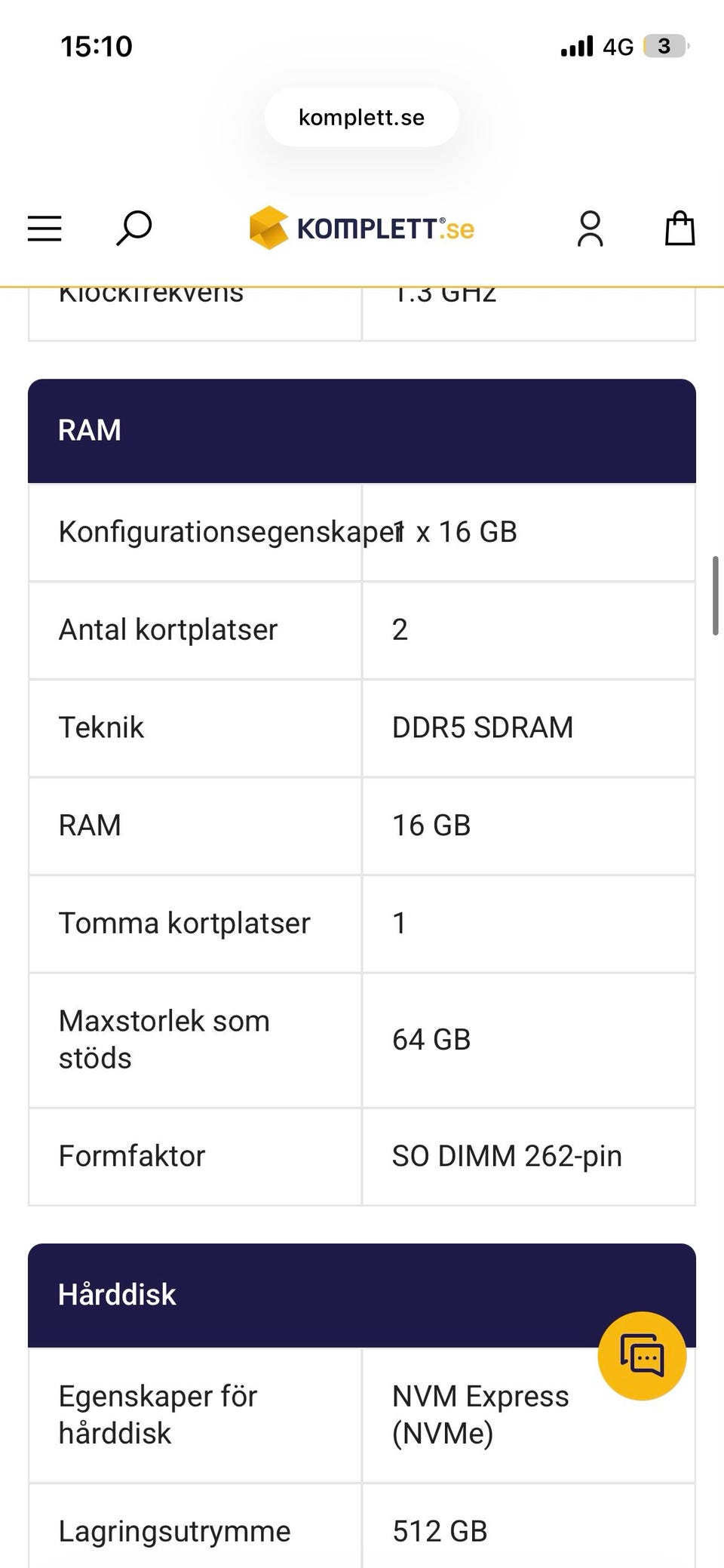This screenshot has width=724, height=1568.
Task: Collapse the RAM section header
Action: point(362,431)
